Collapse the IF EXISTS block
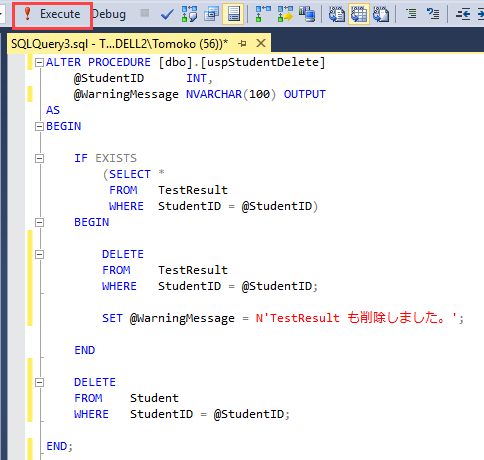 [39, 158]
